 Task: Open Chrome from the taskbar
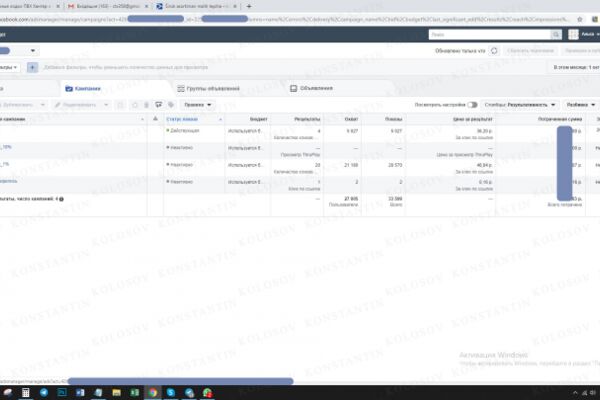153,392
